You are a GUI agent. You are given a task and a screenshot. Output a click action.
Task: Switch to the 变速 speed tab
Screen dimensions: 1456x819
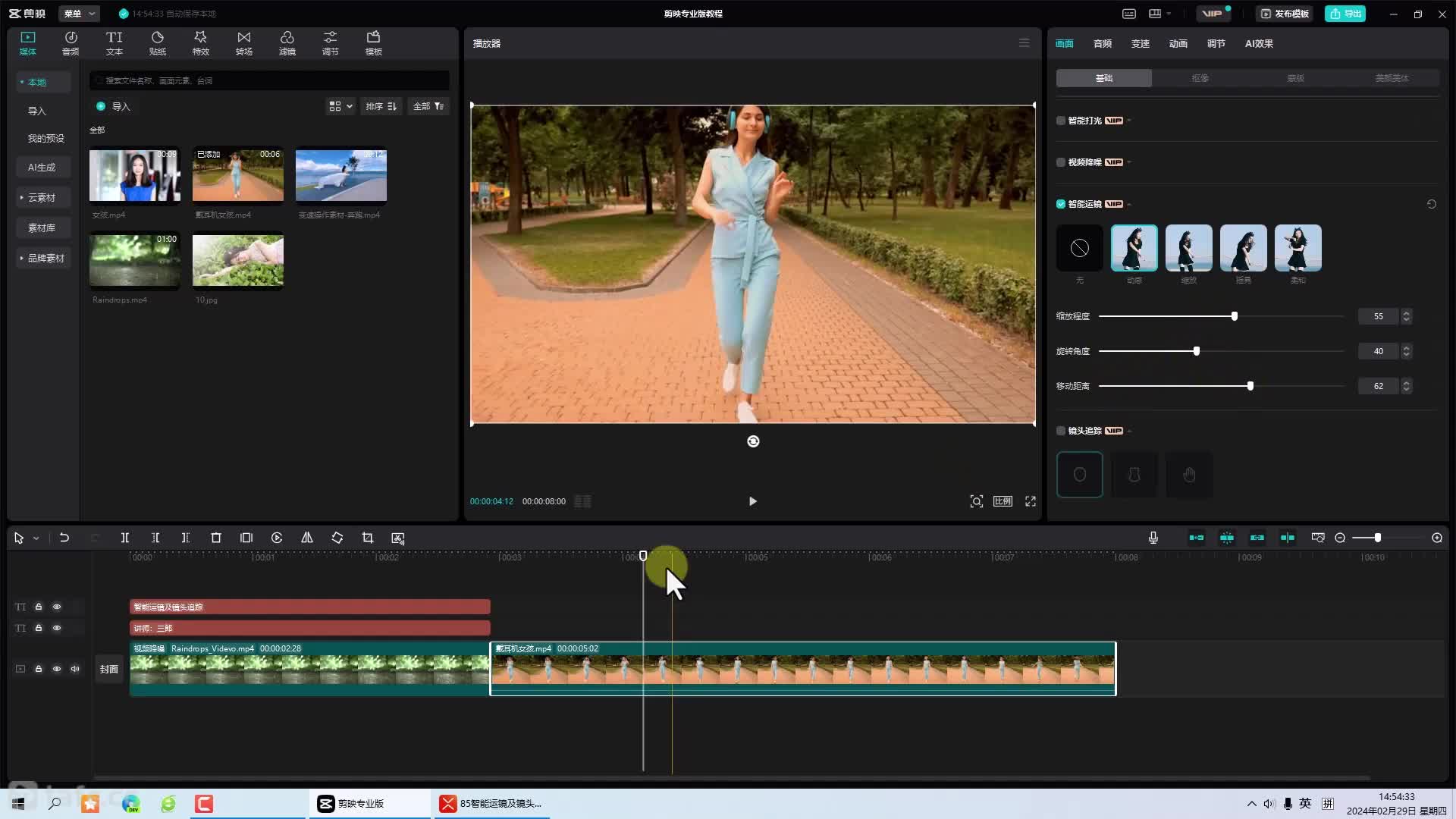(1141, 43)
